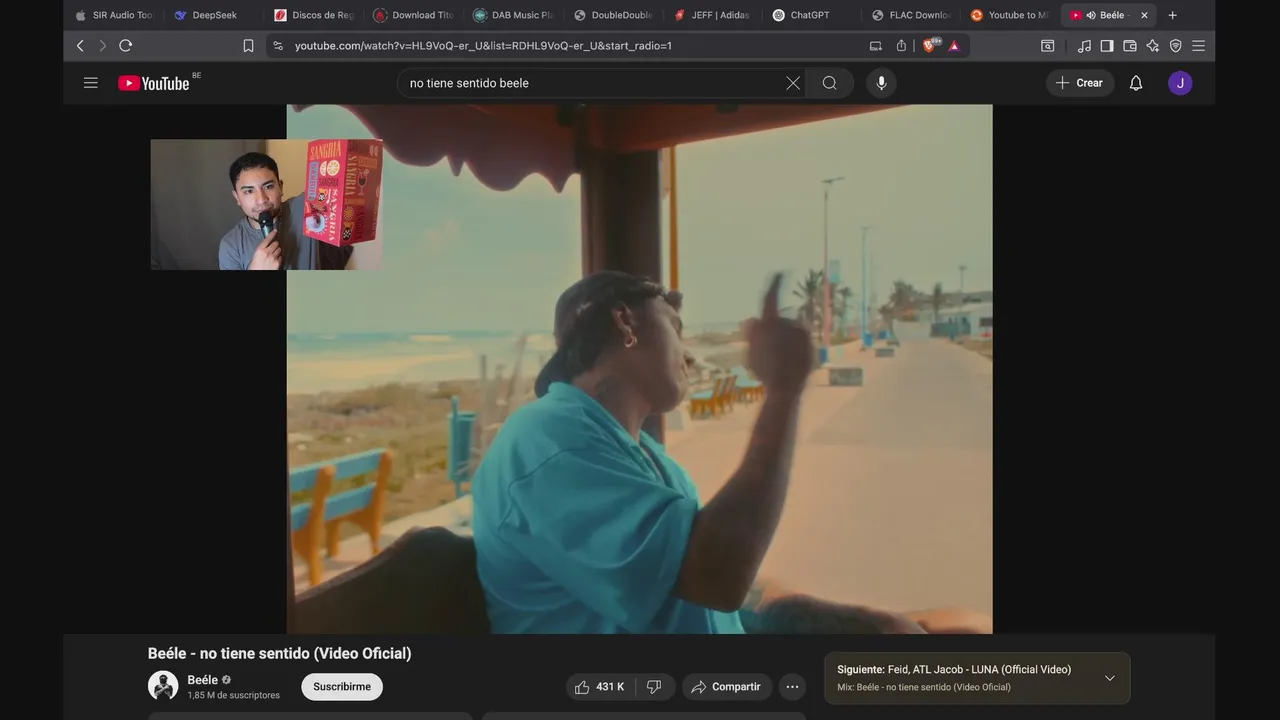
Task: Open Beéle channel name link
Action: tap(202, 680)
